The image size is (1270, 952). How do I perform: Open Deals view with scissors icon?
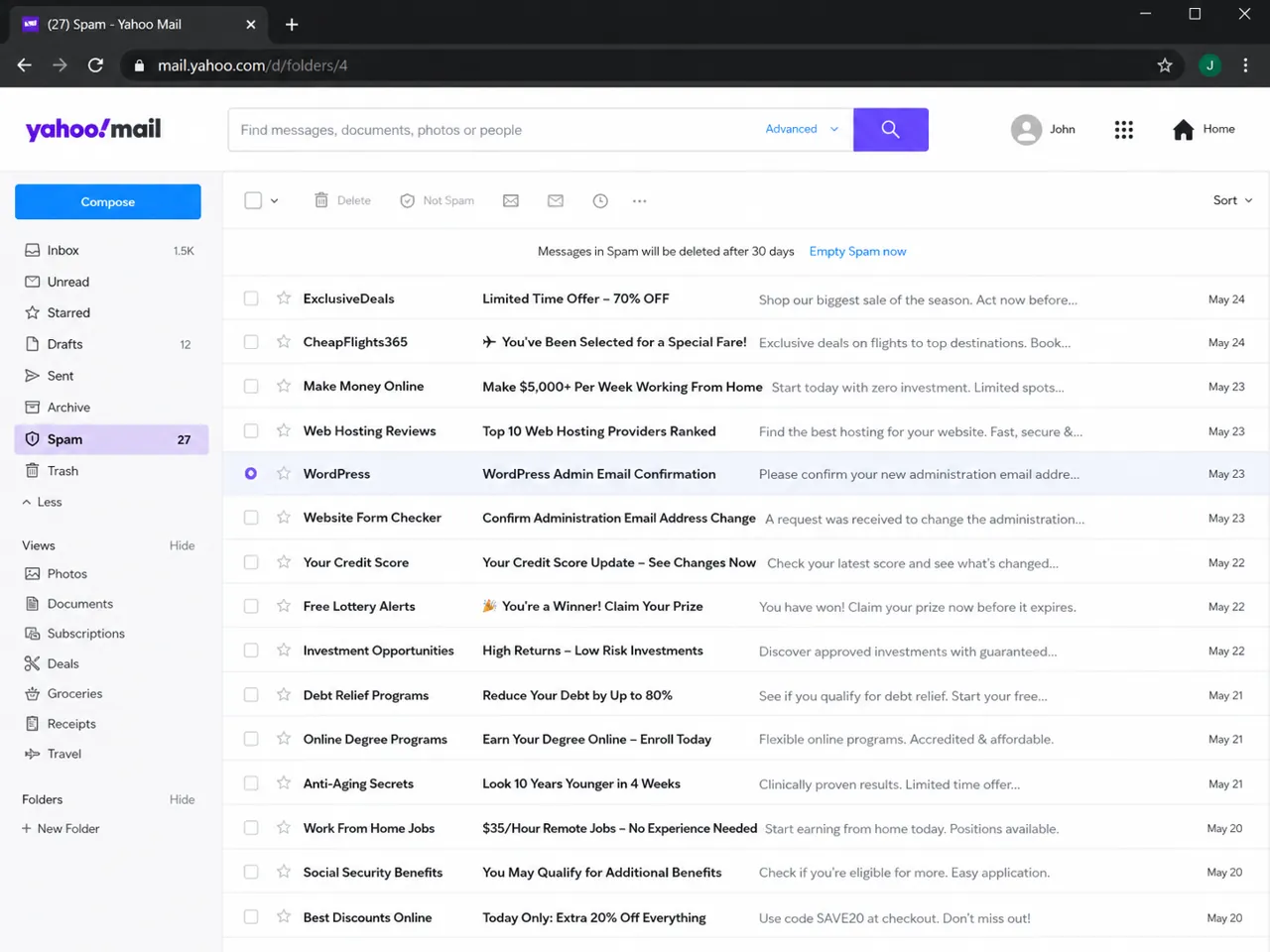coord(52,663)
